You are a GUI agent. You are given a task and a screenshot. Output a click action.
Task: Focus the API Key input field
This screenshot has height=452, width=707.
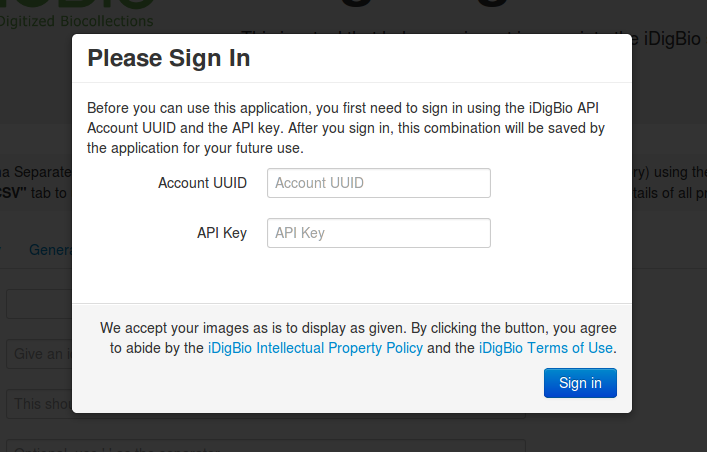click(x=379, y=233)
